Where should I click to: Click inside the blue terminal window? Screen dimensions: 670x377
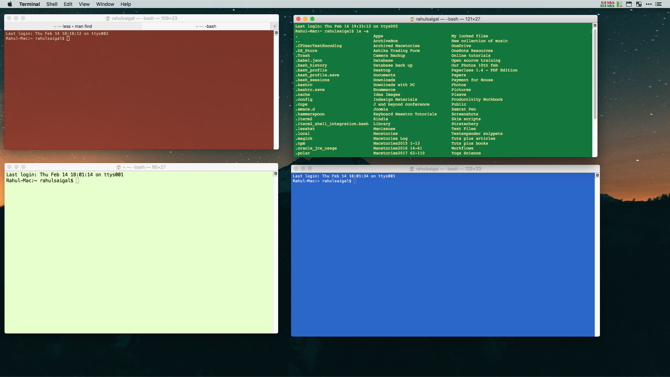(x=443, y=256)
